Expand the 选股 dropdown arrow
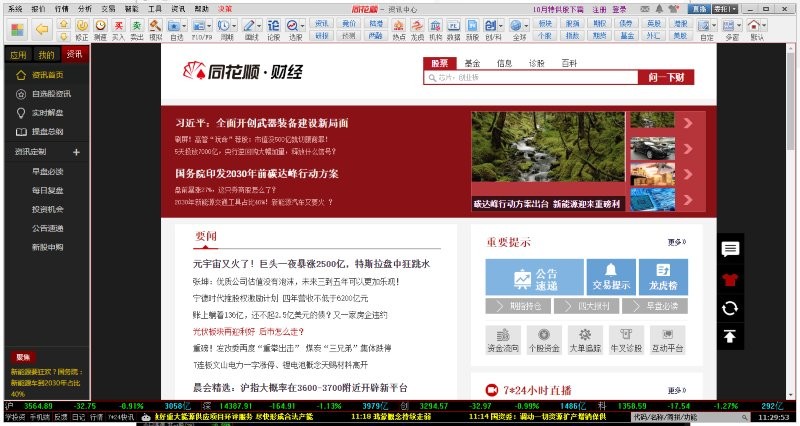 pos(303,26)
